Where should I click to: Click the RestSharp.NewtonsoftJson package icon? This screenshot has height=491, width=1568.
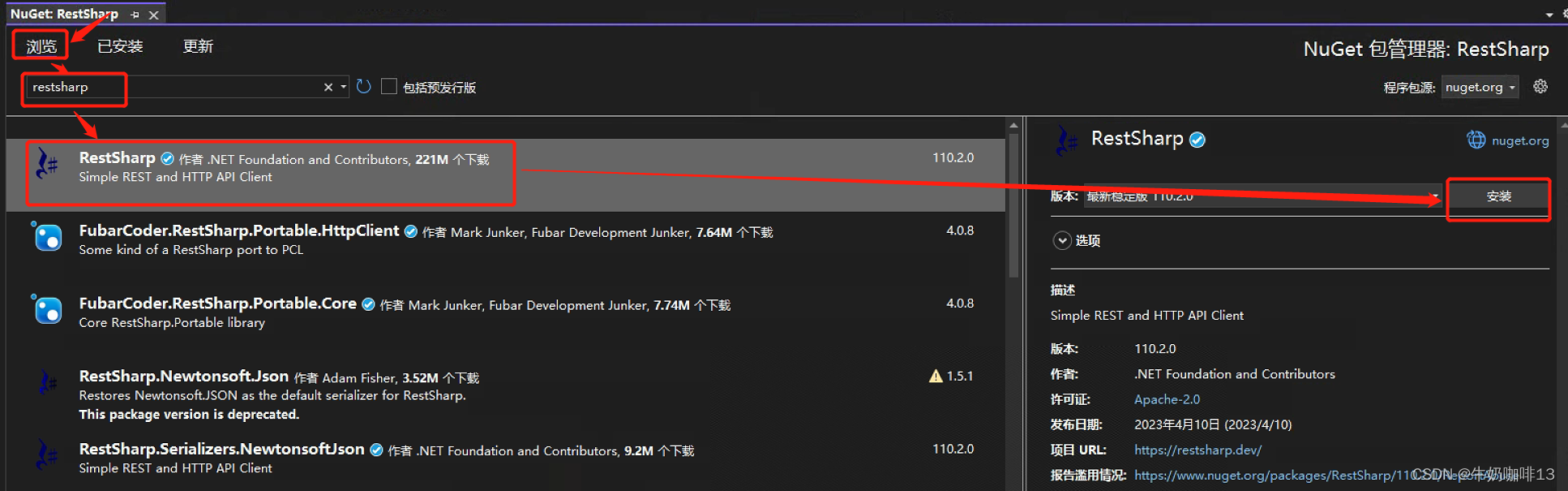point(48,383)
